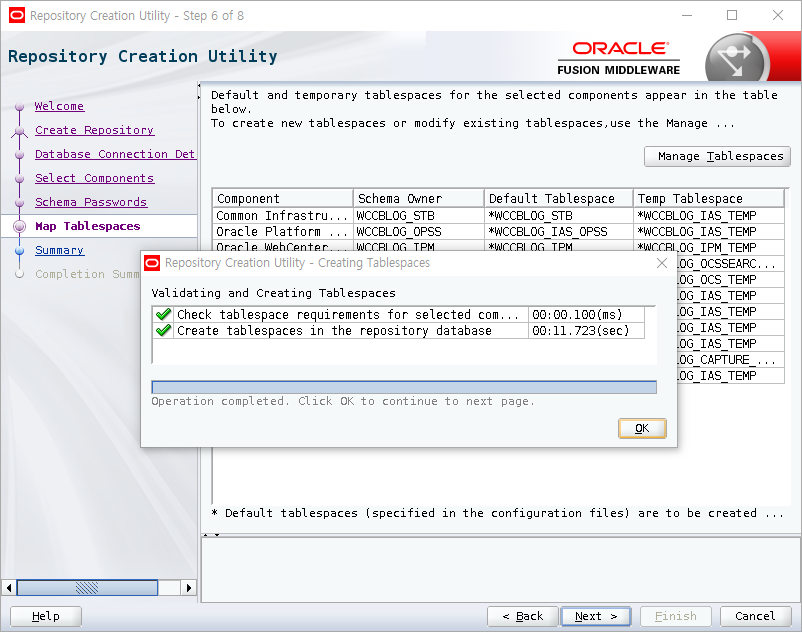Open the Database Connection Details step link
Screen dimensions: 802x632
click(115, 154)
